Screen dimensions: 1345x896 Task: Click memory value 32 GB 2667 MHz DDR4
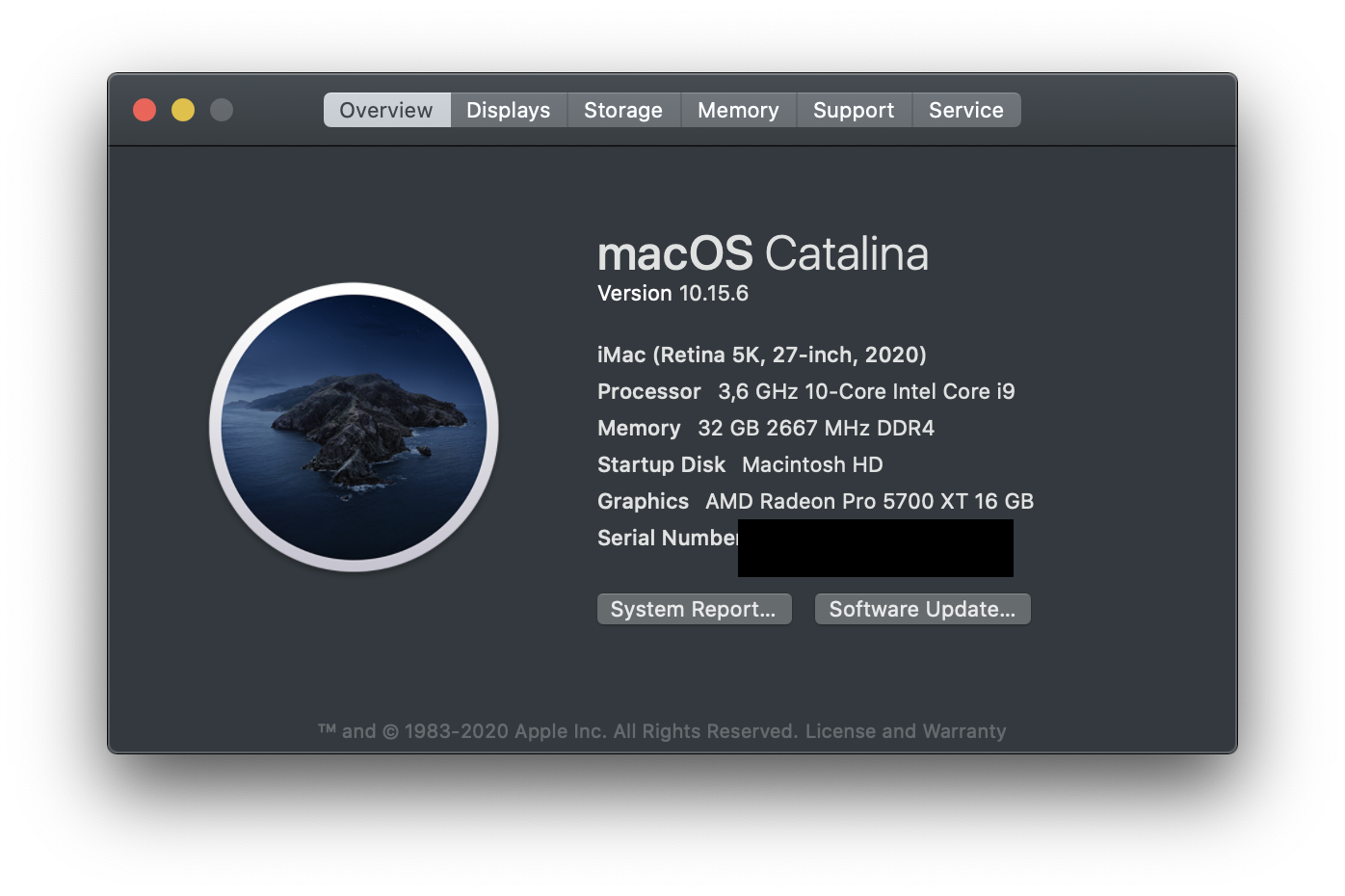pyautogui.click(x=816, y=428)
